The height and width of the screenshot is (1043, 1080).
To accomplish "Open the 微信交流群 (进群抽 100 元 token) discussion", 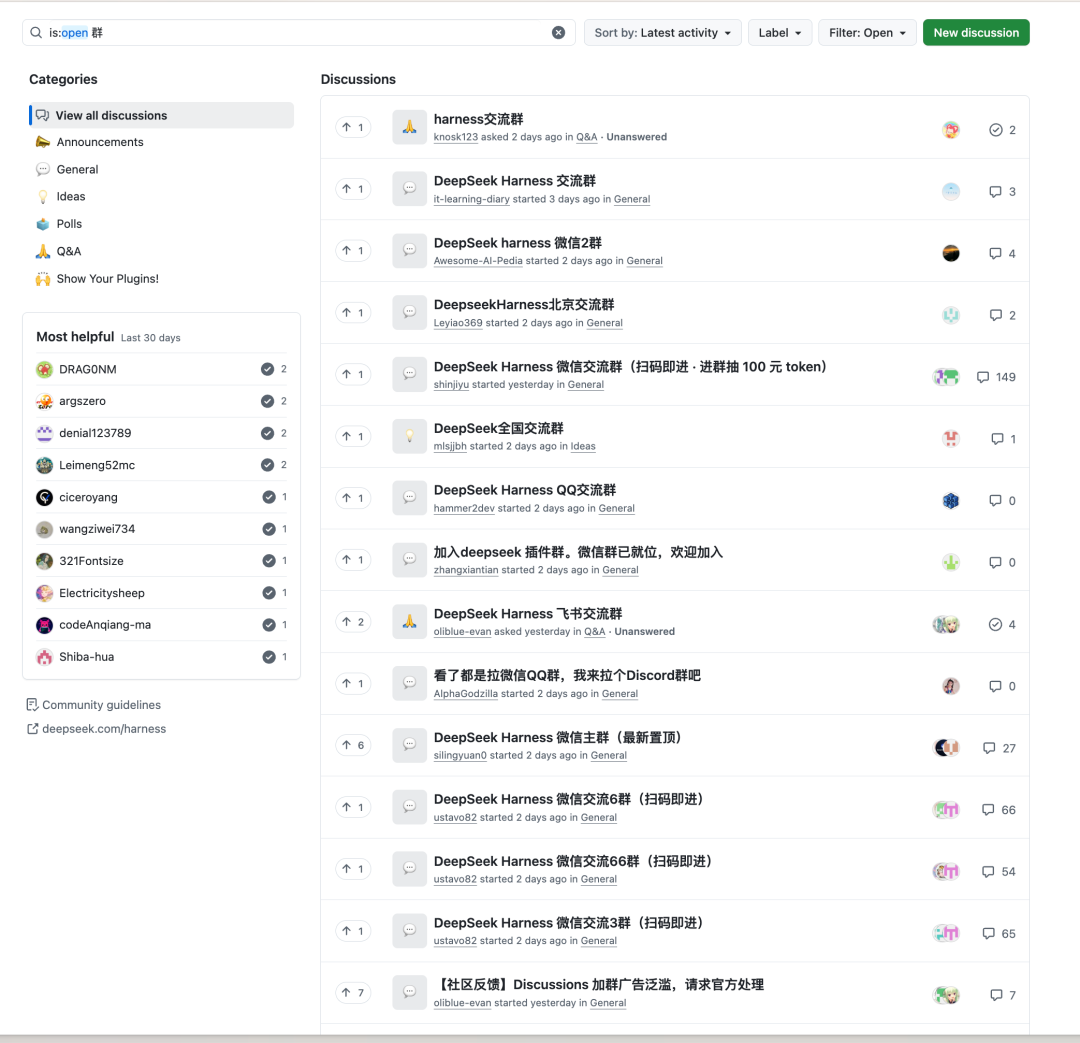I will click(630, 366).
